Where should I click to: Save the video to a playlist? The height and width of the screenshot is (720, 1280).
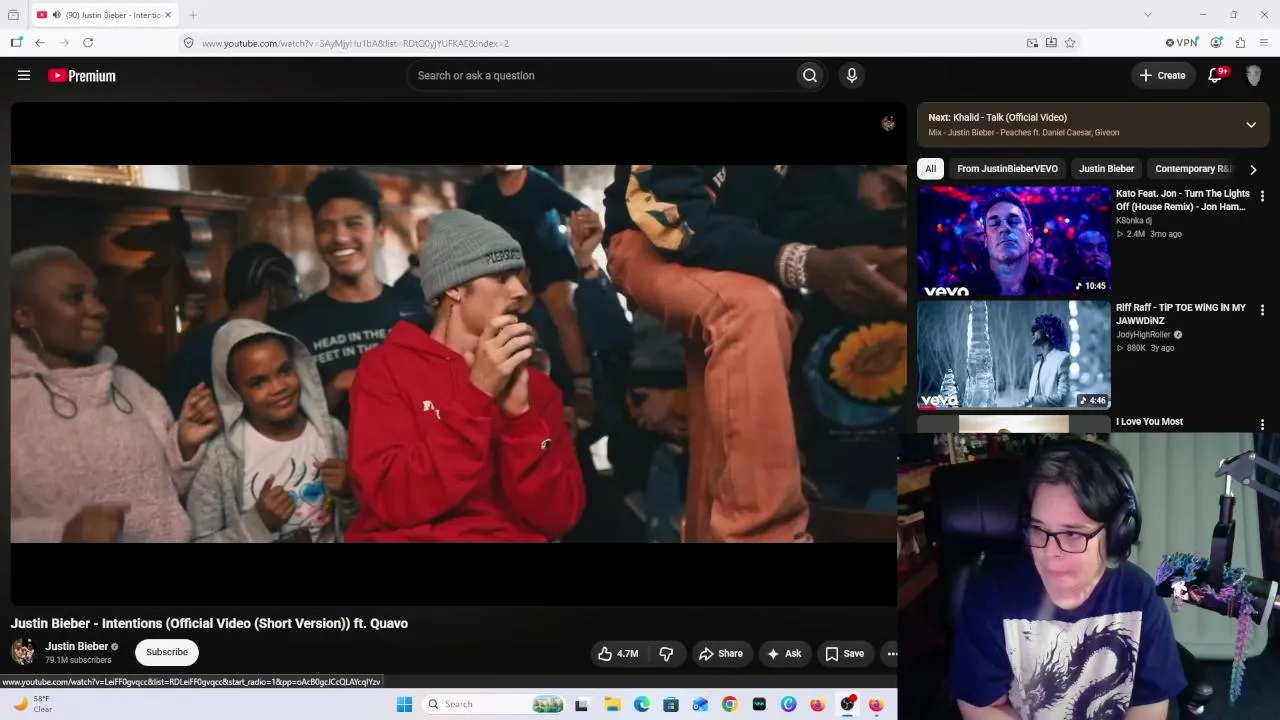845,654
